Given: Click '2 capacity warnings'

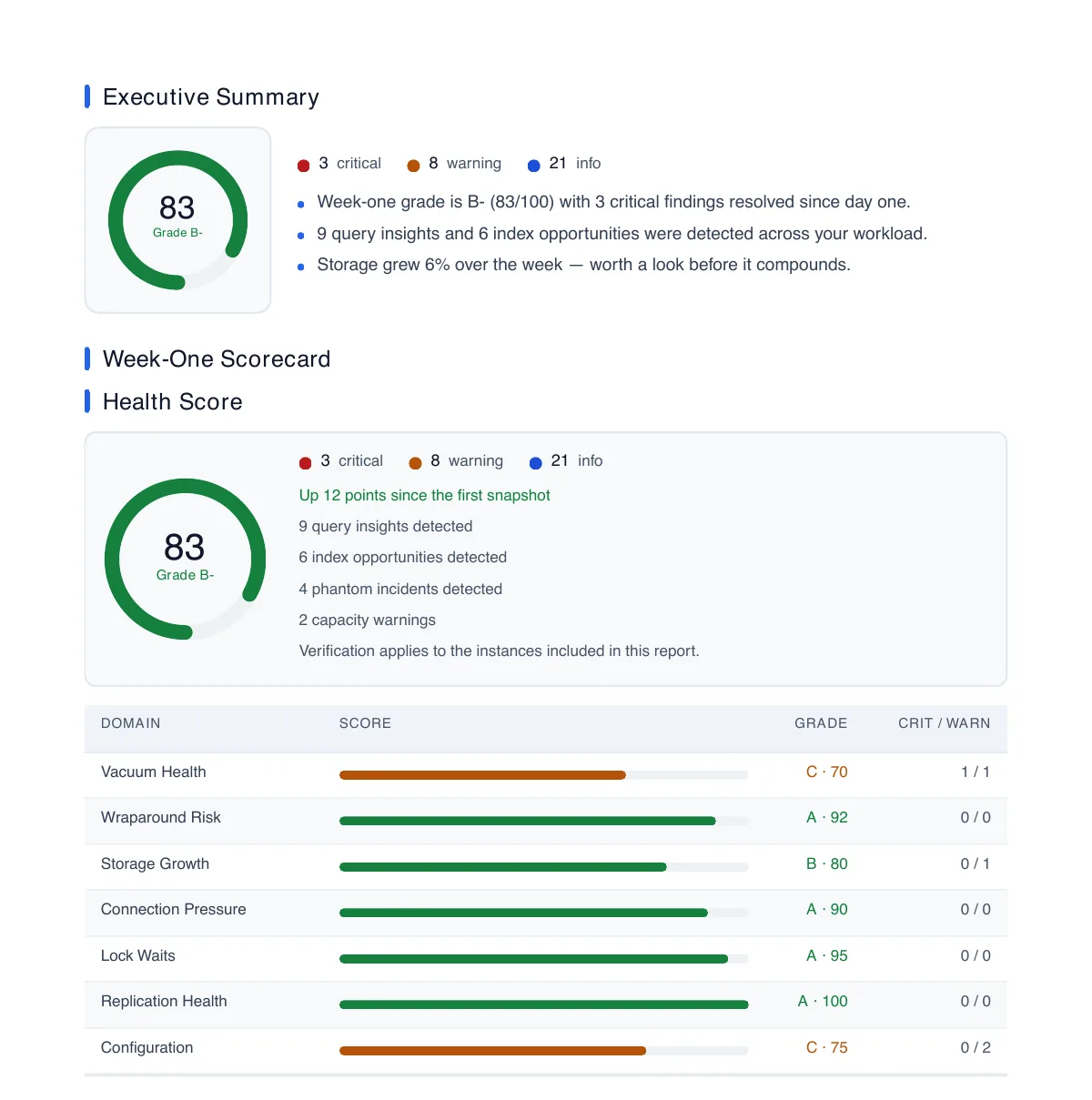Looking at the screenshot, I should [x=368, y=620].
